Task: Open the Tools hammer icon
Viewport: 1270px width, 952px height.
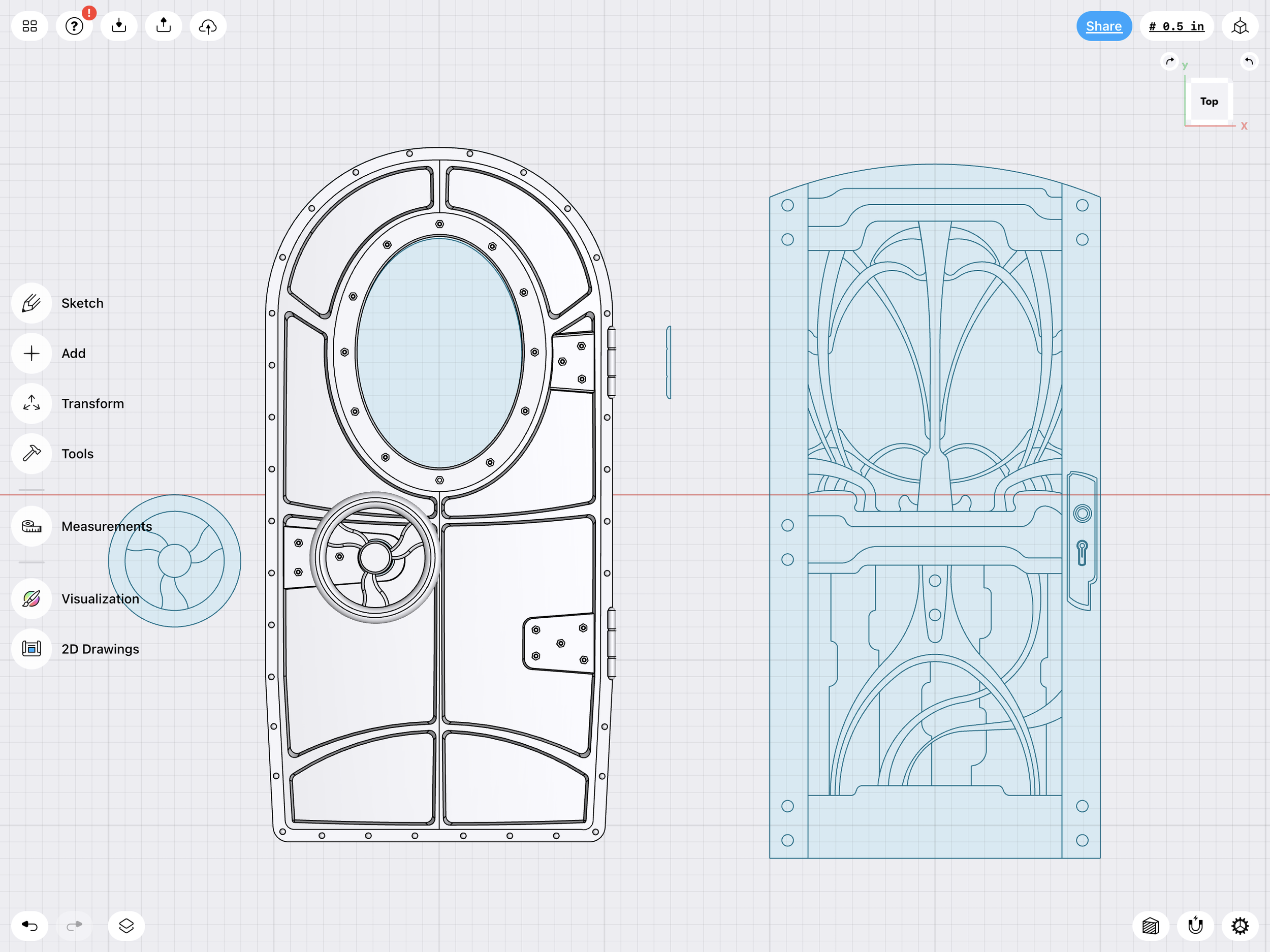Action: [x=31, y=454]
